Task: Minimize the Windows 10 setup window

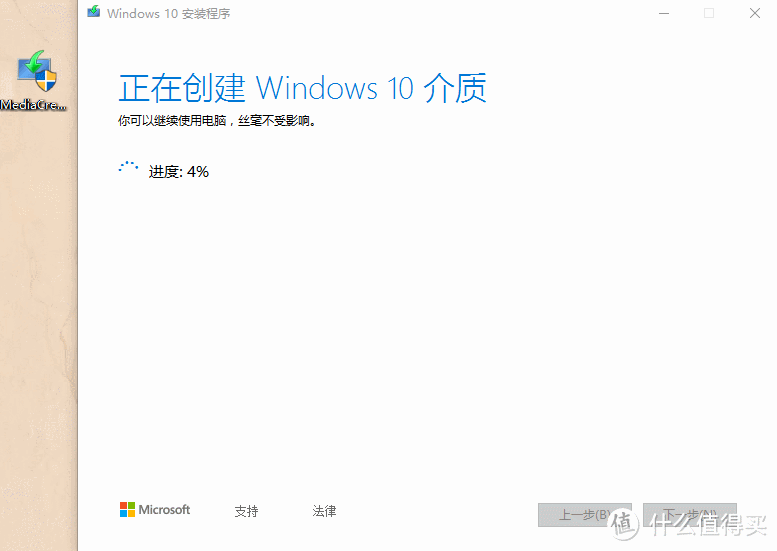Action: tap(664, 13)
